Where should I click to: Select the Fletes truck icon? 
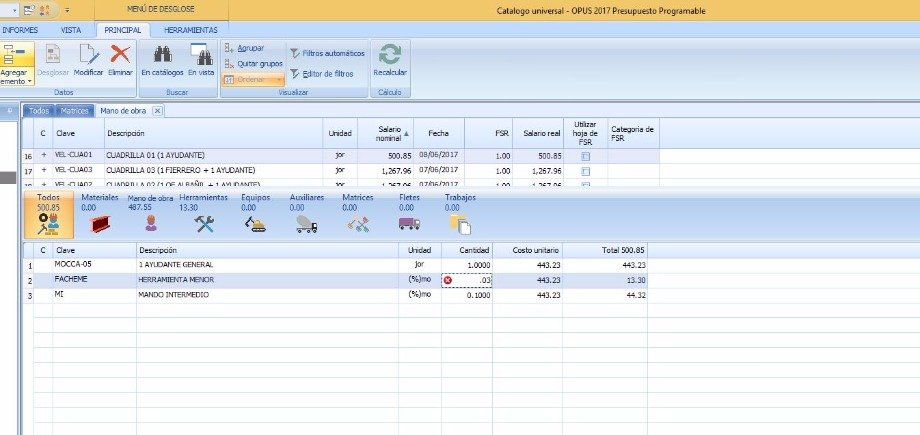coord(409,225)
